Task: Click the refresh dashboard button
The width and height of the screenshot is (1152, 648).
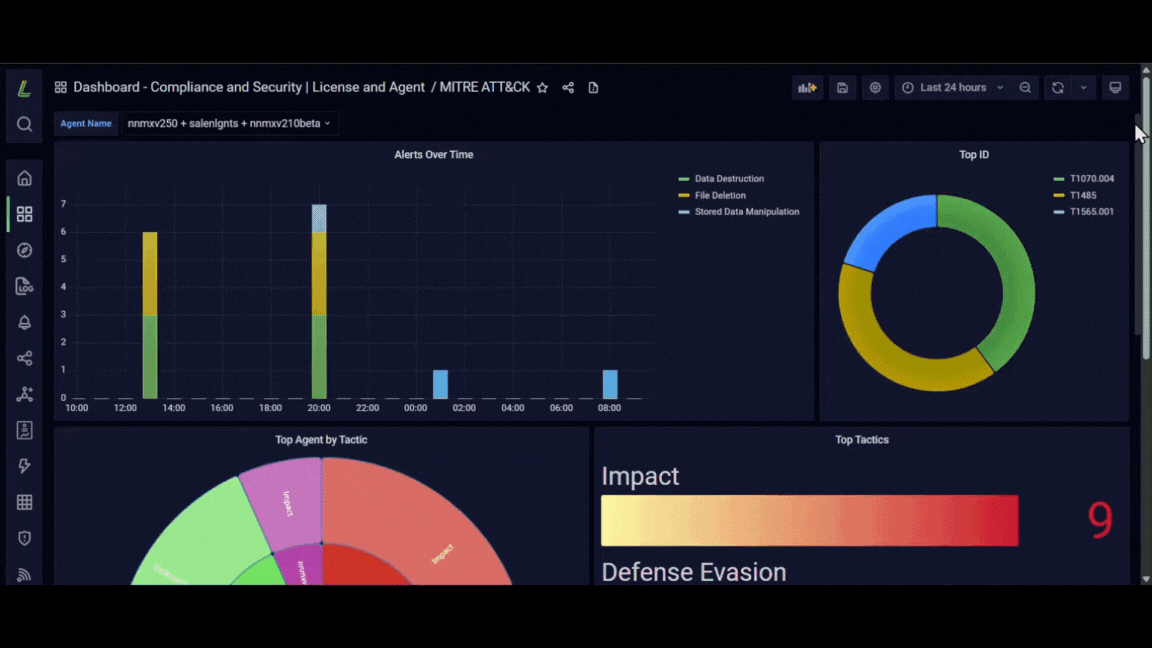Action: (1057, 87)
